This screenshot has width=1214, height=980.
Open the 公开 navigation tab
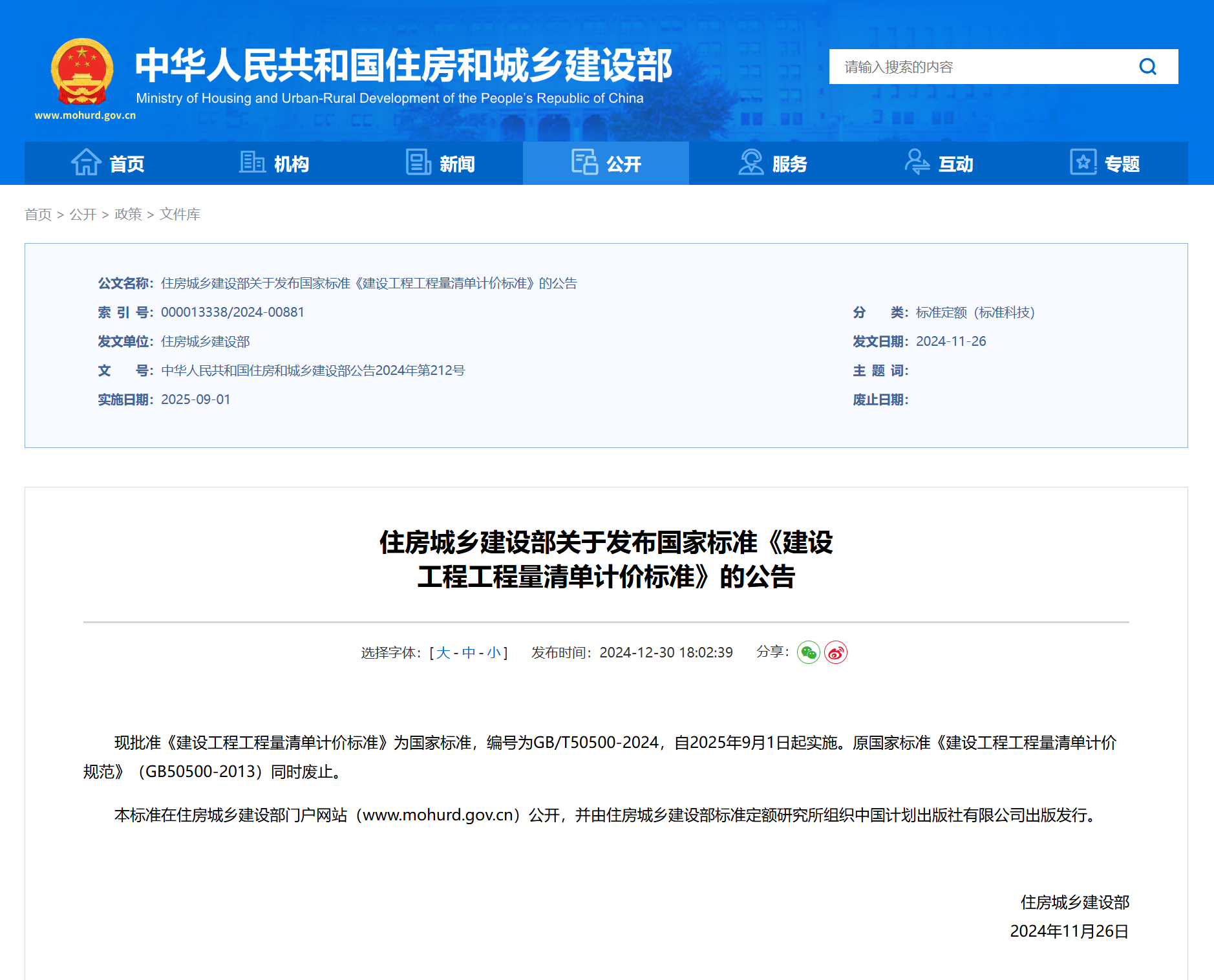point(606,164)
